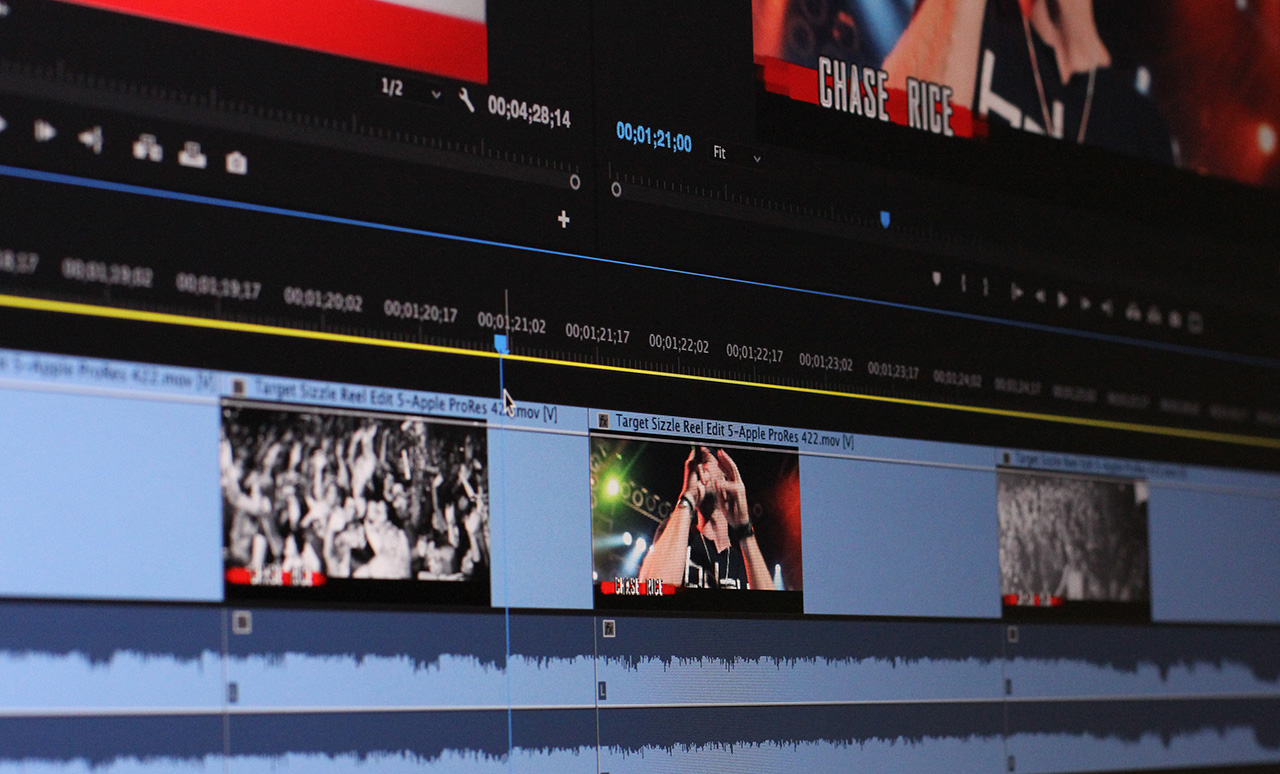Image resolution: width=1280 pixels, height=774 pixels.
Task: Step forward one frame in Source monitor
Action: point(45,130)
